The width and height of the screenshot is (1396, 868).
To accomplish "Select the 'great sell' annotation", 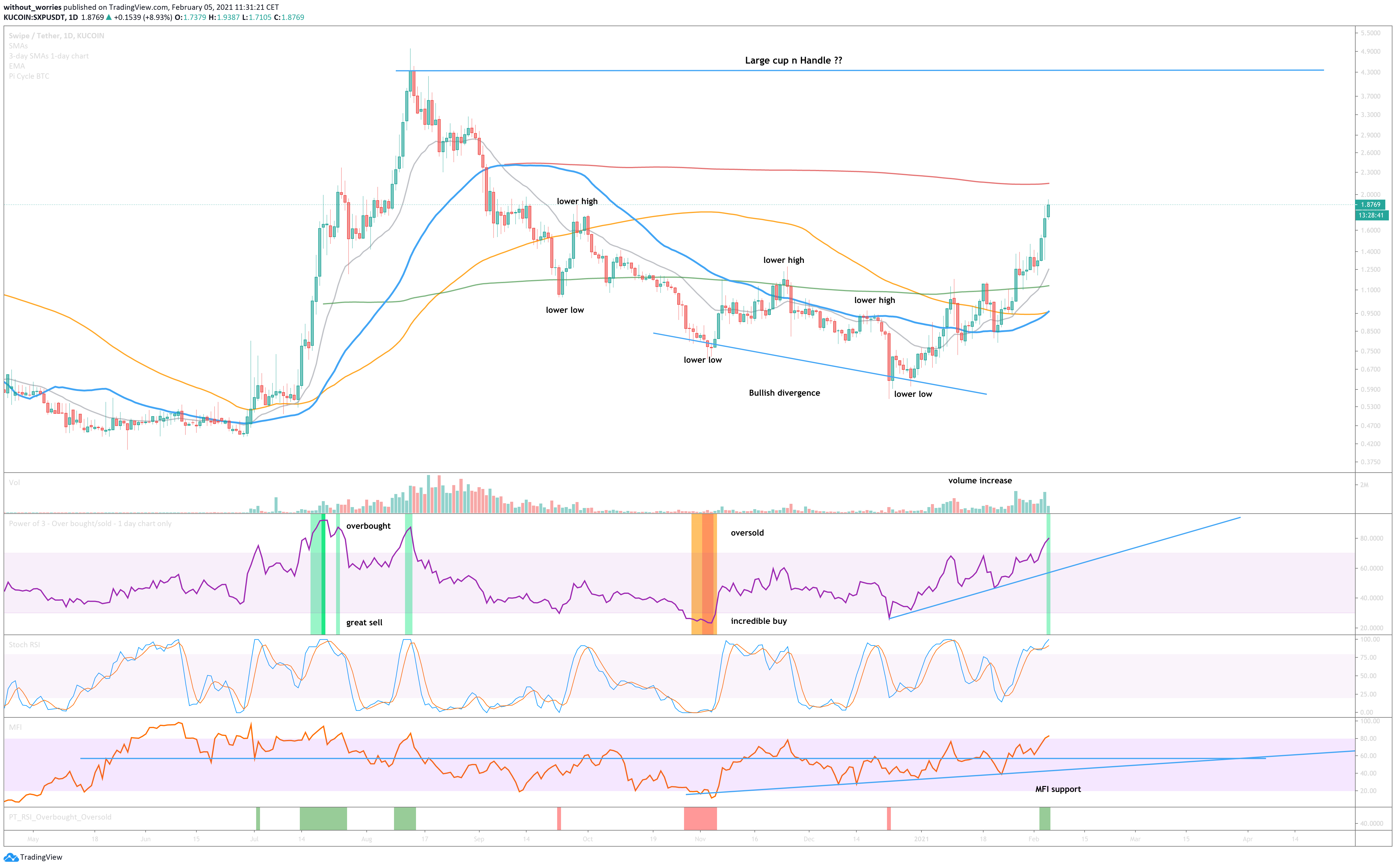I will (364, 622).
